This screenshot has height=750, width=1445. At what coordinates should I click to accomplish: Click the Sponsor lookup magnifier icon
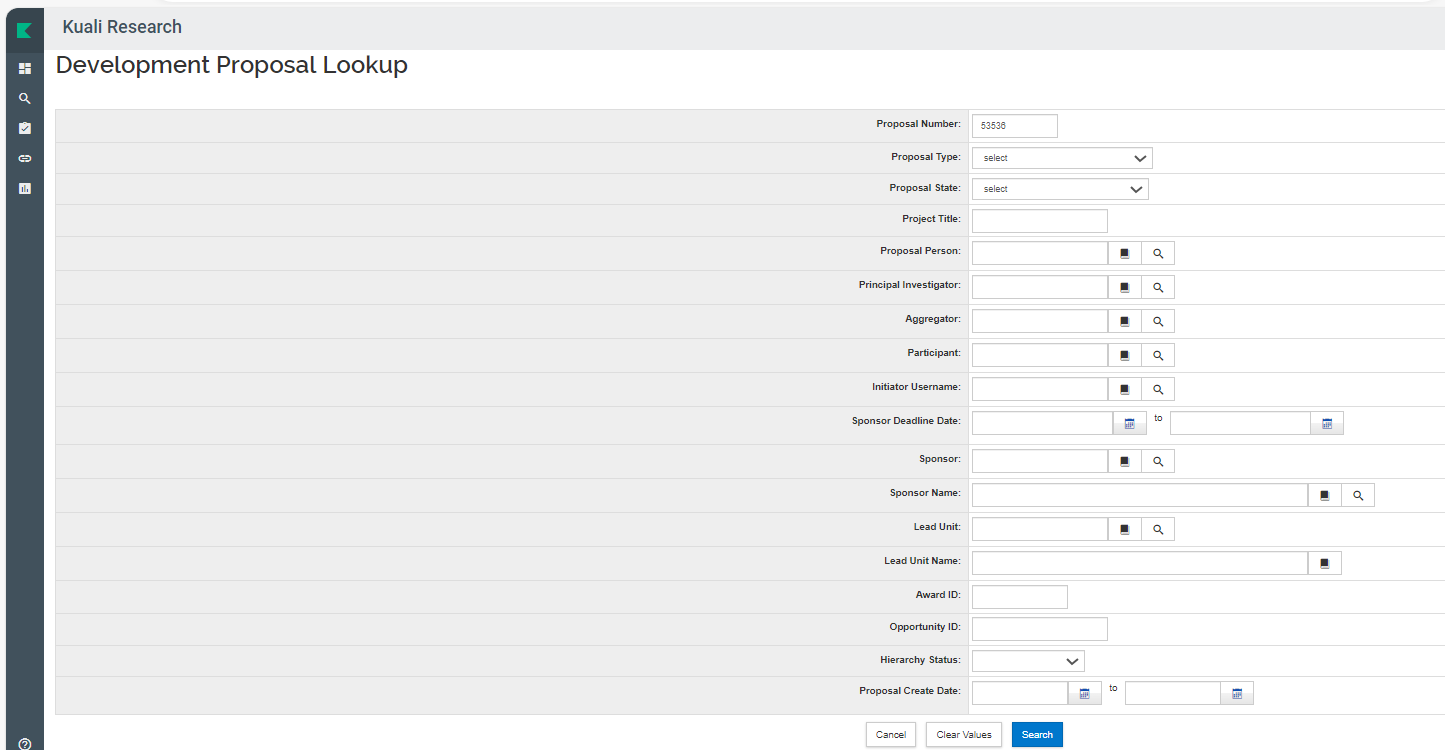(1158, 462)
